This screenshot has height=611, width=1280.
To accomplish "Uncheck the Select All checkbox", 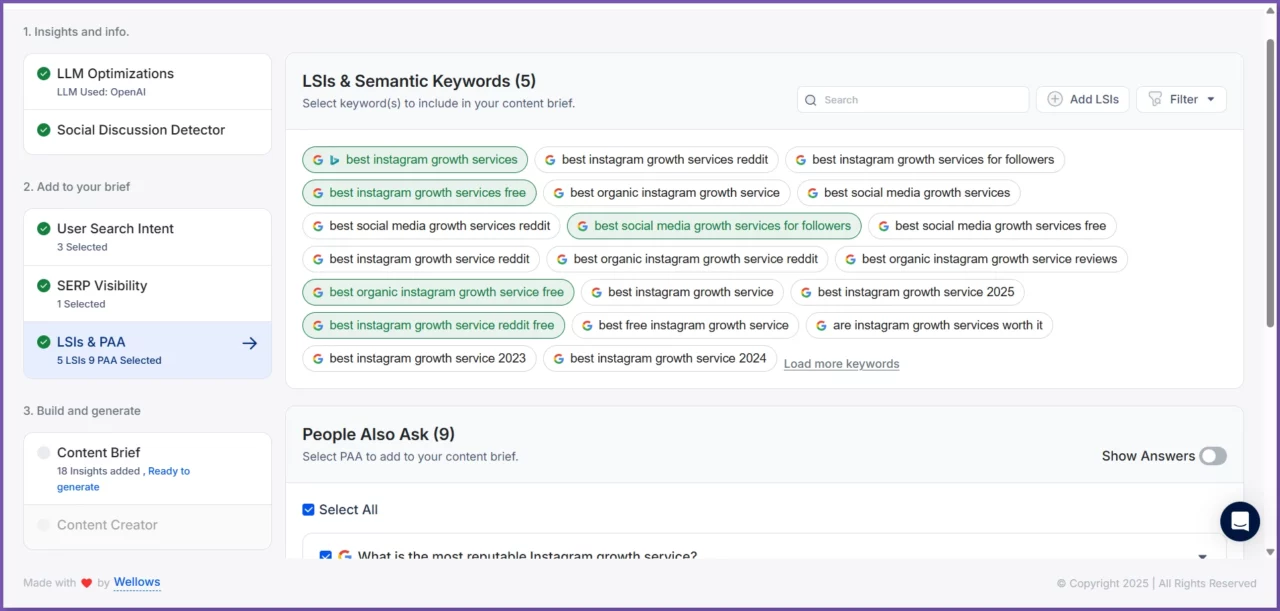I will pyautogui.click(x=309, y=510).
